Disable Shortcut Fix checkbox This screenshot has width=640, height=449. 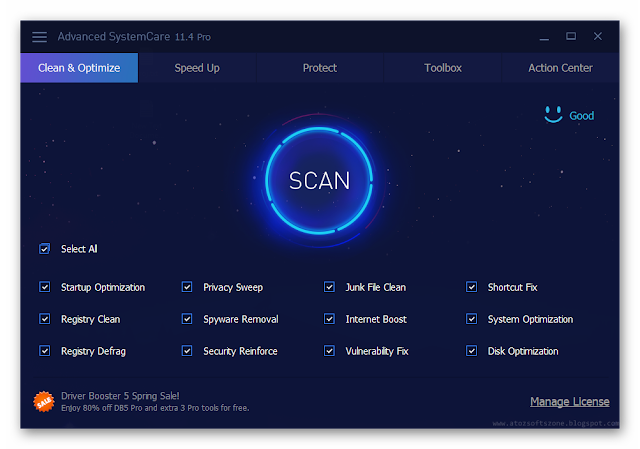click(471, 287)
